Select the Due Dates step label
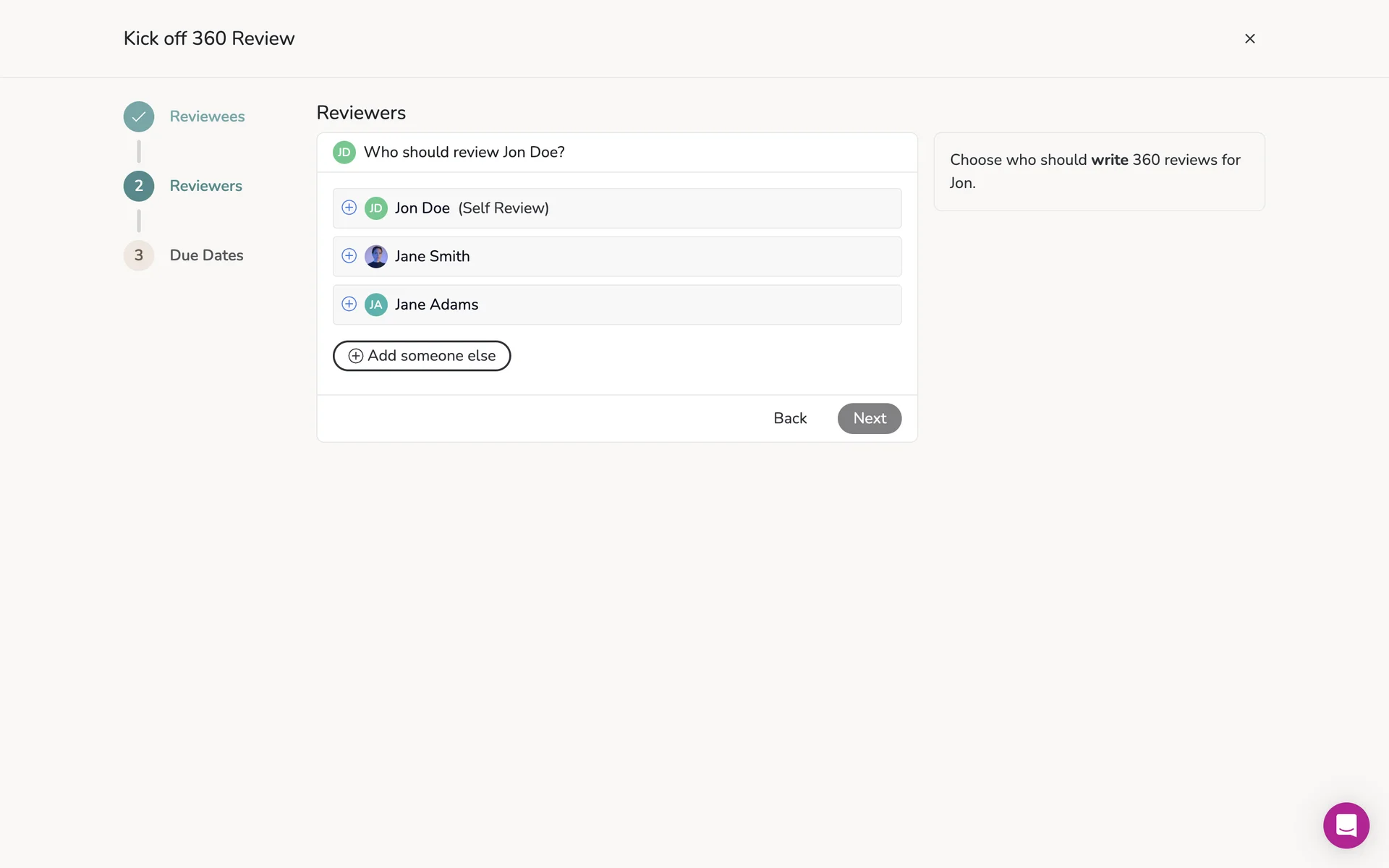Screen dimensions: 1389x868 [206, 255]
